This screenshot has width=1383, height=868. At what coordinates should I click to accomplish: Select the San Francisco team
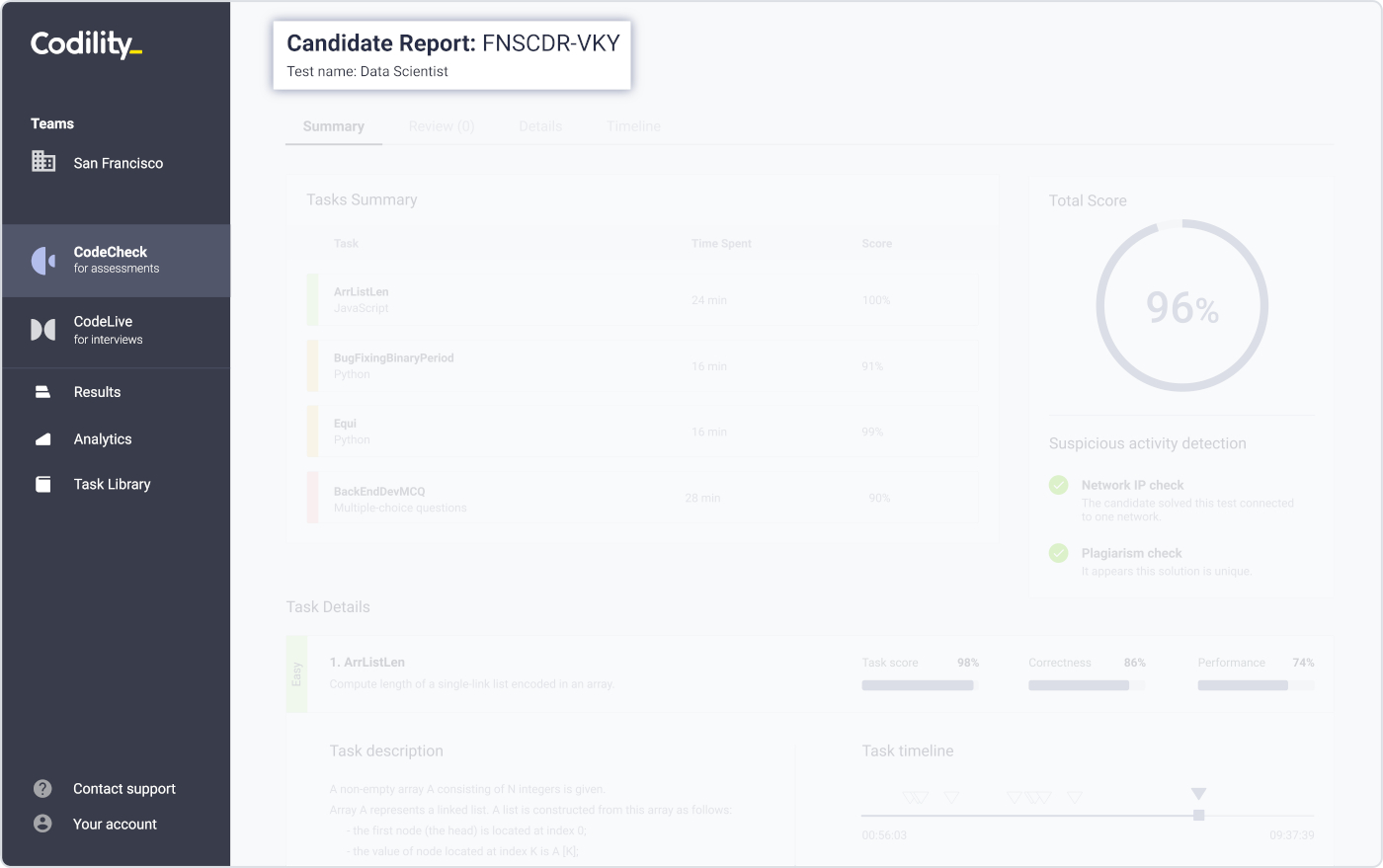[118, 163]
